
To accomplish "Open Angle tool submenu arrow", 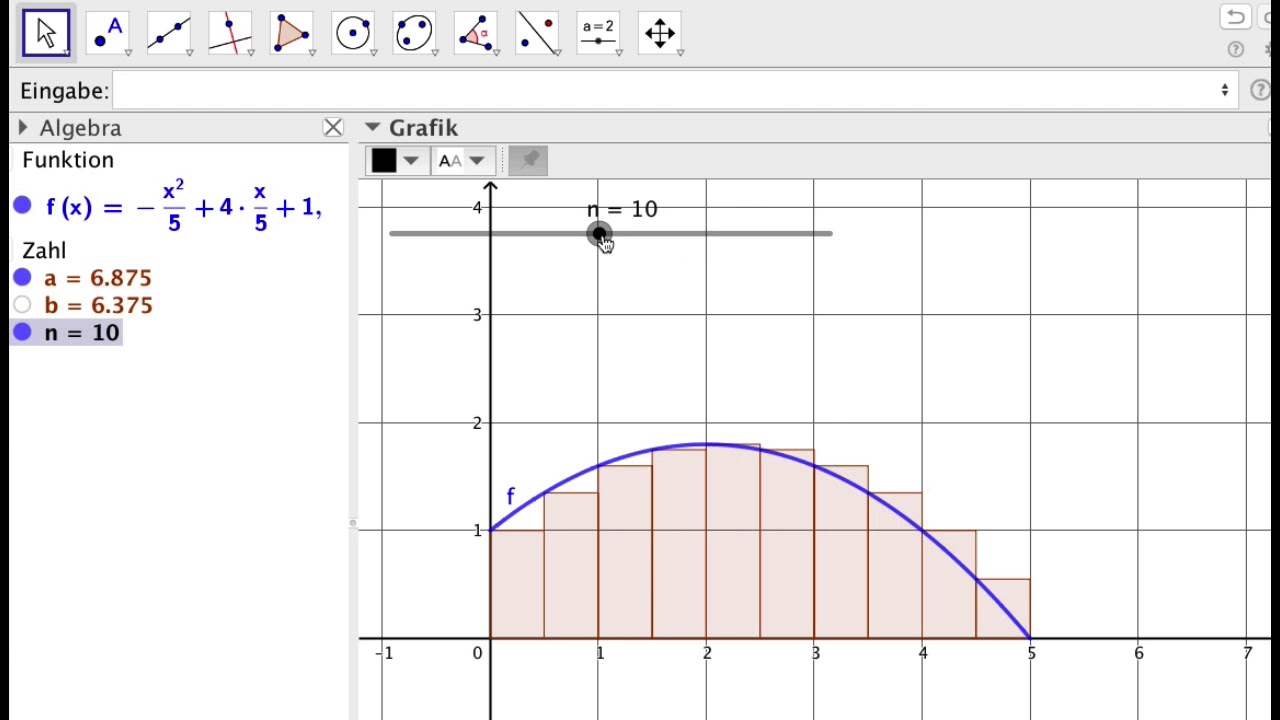I will coord(497,52).
